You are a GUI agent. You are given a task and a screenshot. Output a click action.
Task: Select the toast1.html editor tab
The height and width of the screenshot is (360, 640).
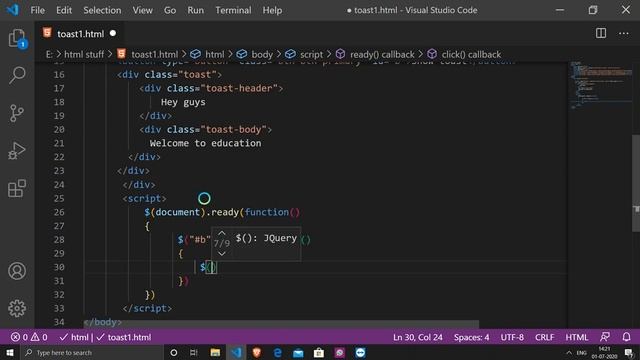click(80, 33)
